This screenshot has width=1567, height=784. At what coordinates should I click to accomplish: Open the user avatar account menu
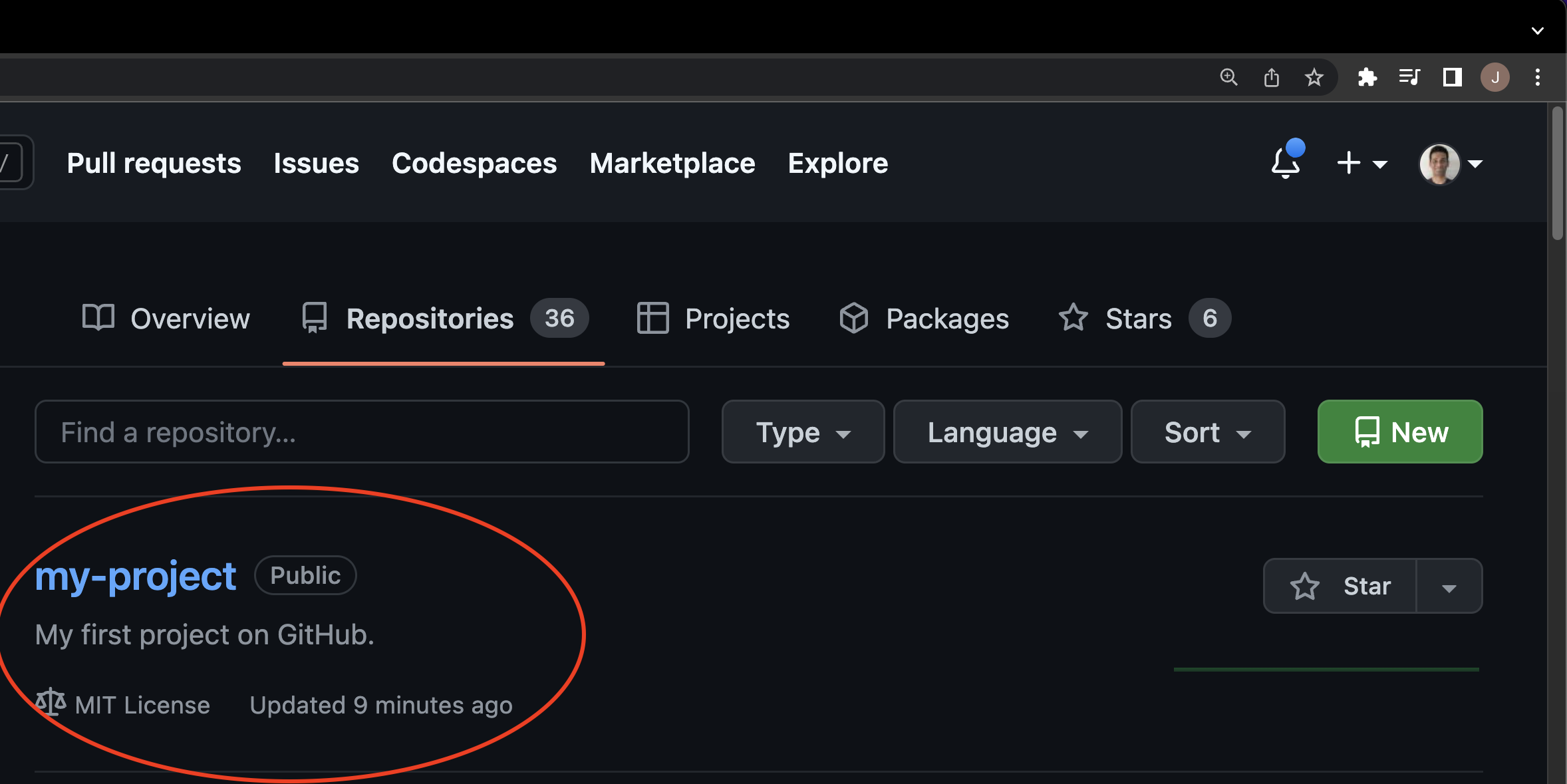[x=1451, y=164]
